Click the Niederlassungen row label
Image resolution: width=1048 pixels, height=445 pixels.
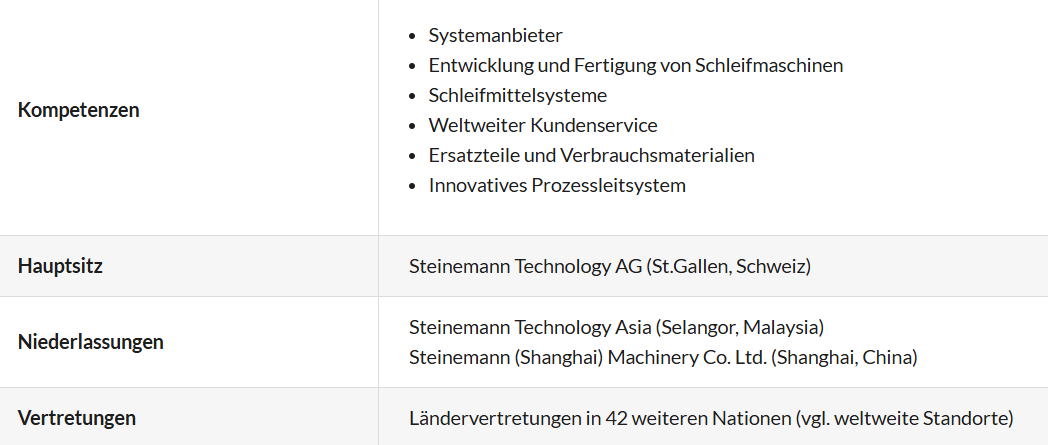91,341
